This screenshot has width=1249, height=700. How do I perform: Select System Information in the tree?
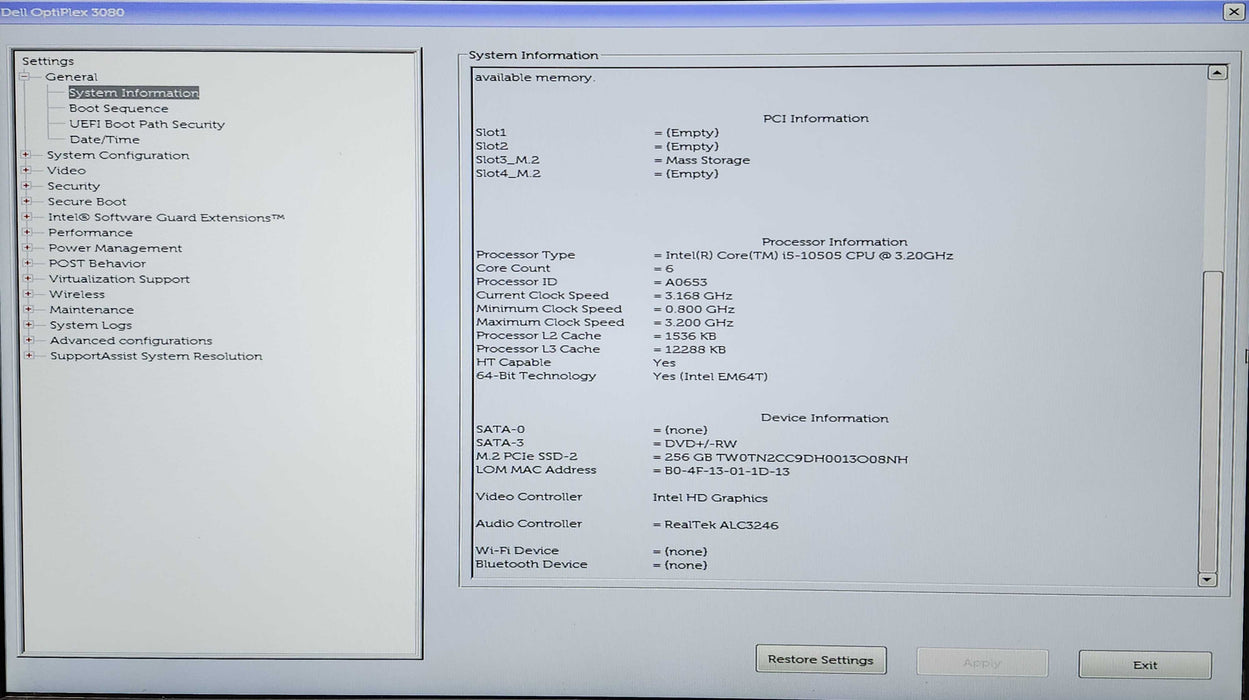[133, 93]
